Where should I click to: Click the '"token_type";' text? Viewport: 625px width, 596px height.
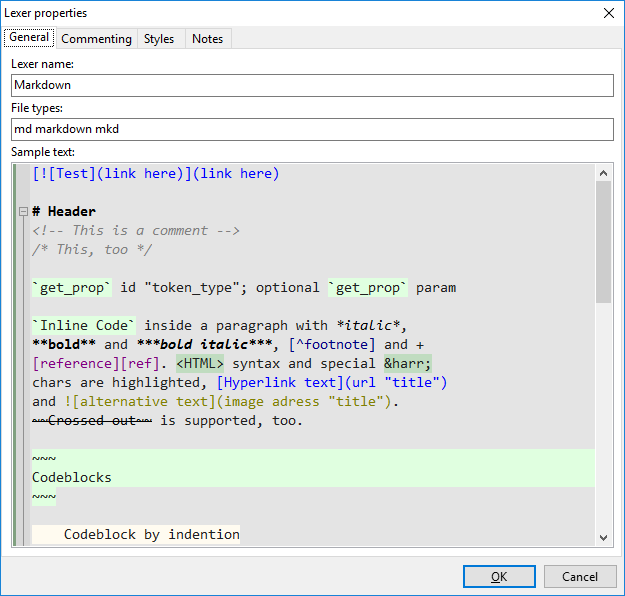[196, 288]
